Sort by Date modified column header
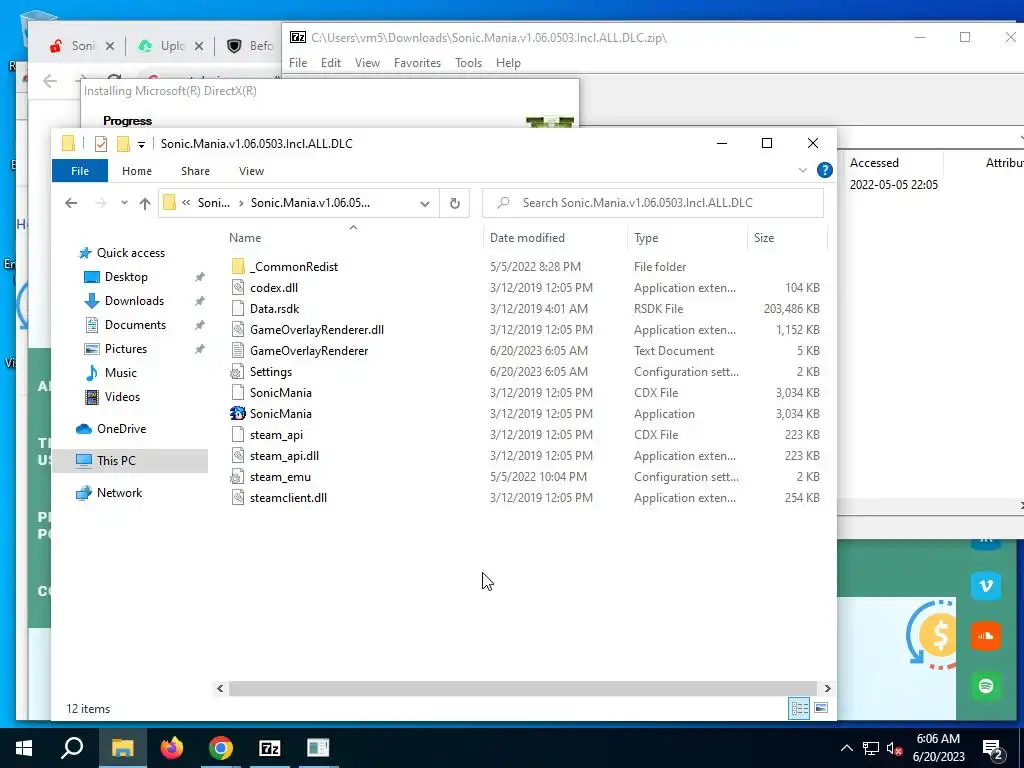This screenshot has height=768, width=1024. pyautogui.click(x=555, y=238)
